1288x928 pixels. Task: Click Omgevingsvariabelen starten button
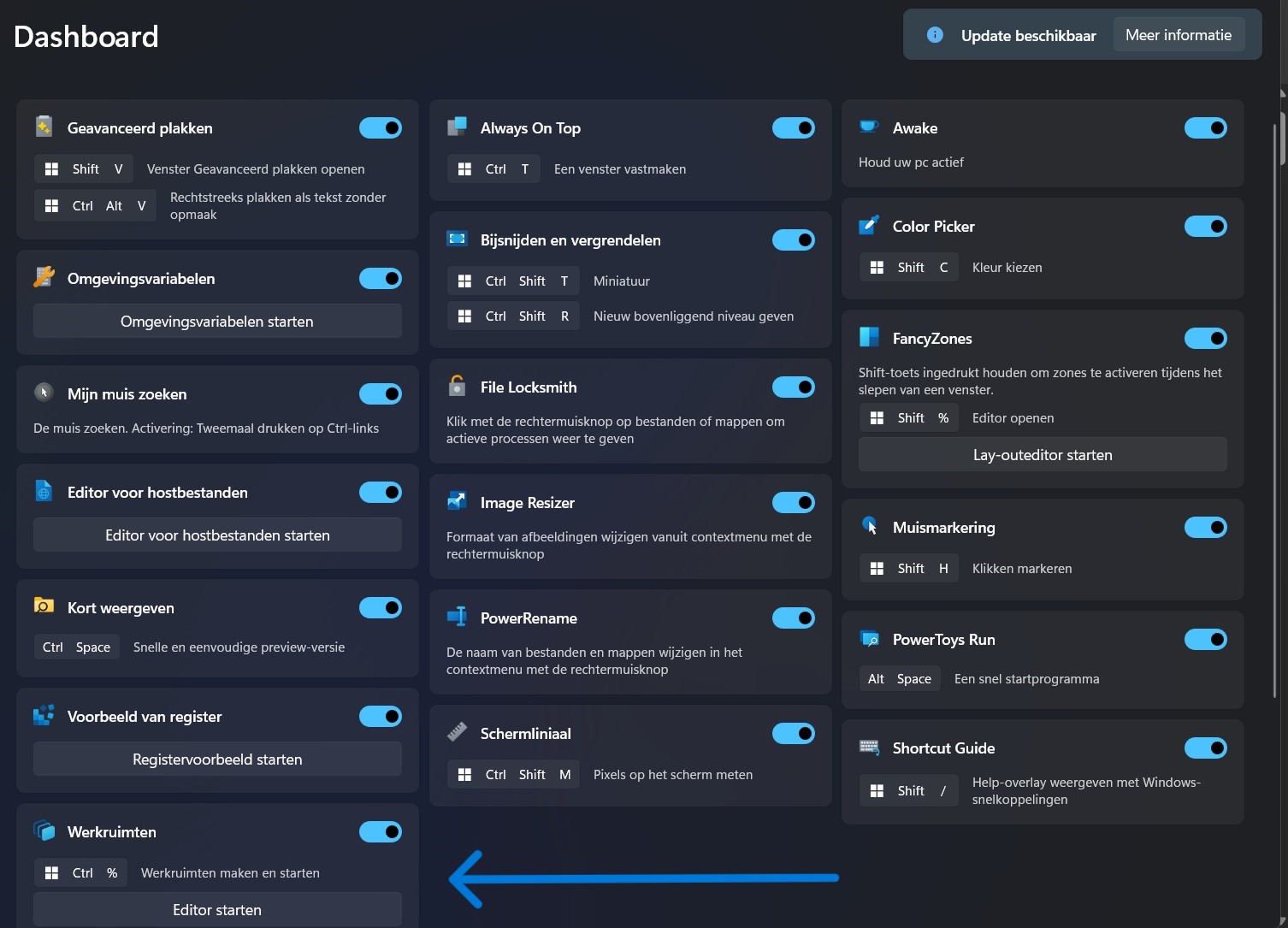click(217, 321)
